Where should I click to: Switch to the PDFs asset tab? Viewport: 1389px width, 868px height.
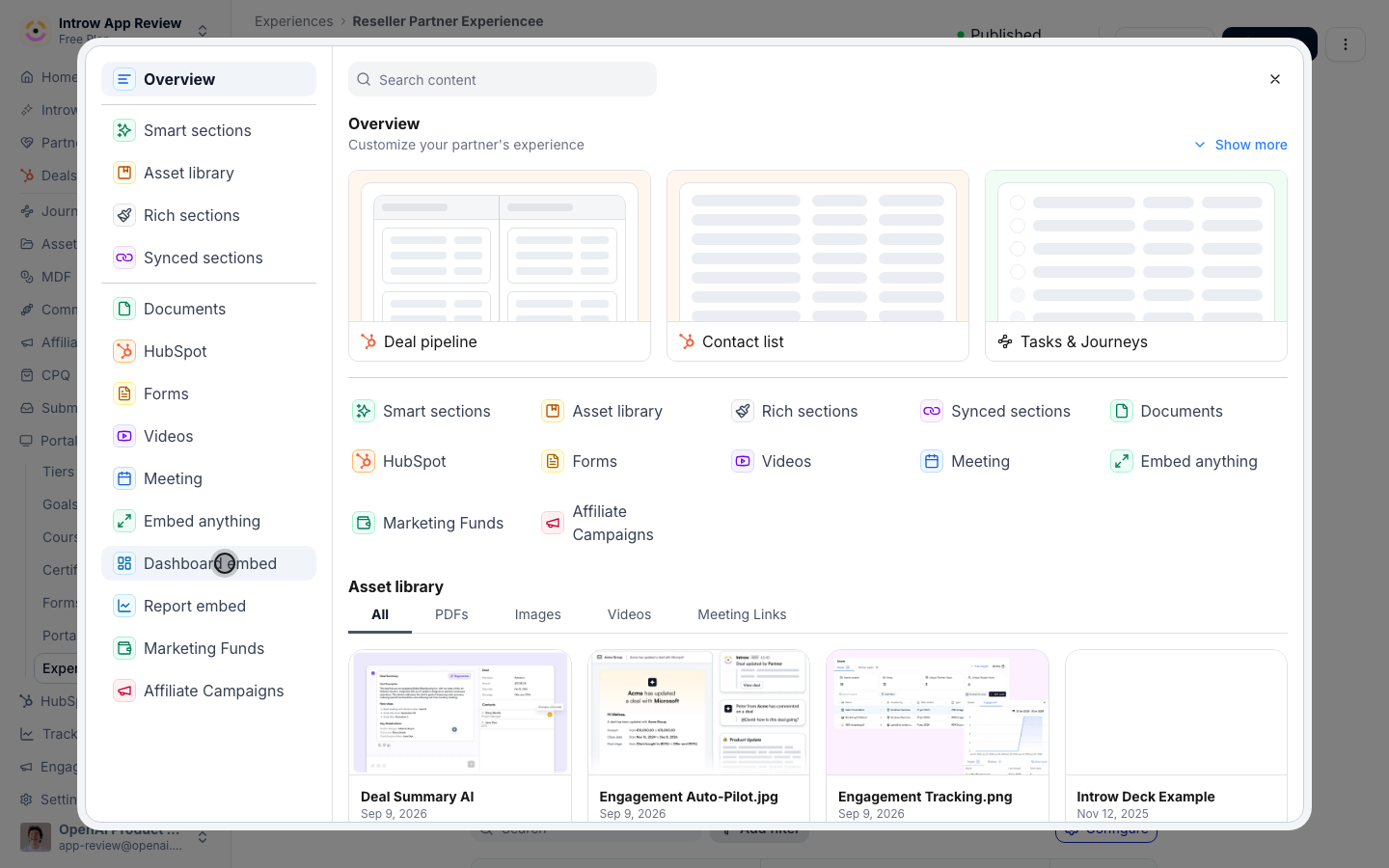click(x=451, y=614)
